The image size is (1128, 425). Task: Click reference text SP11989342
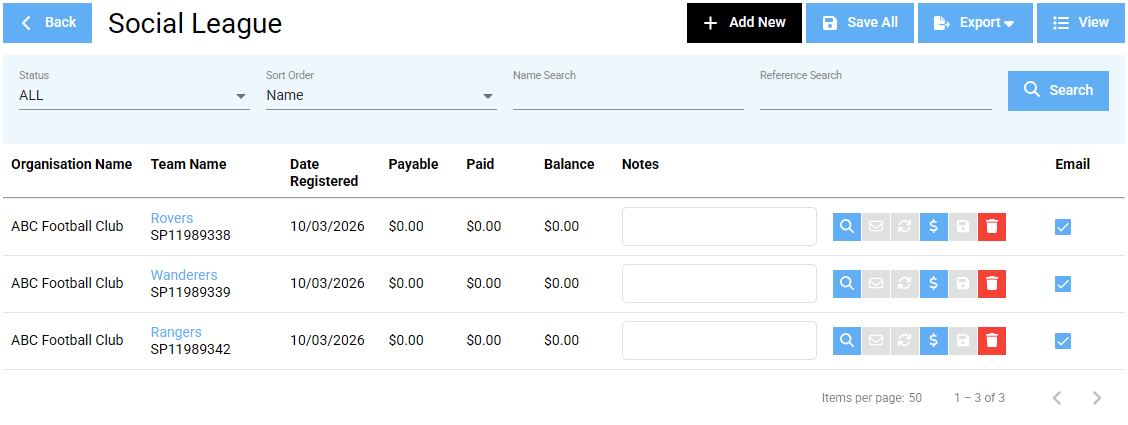(x=191, y=349)
